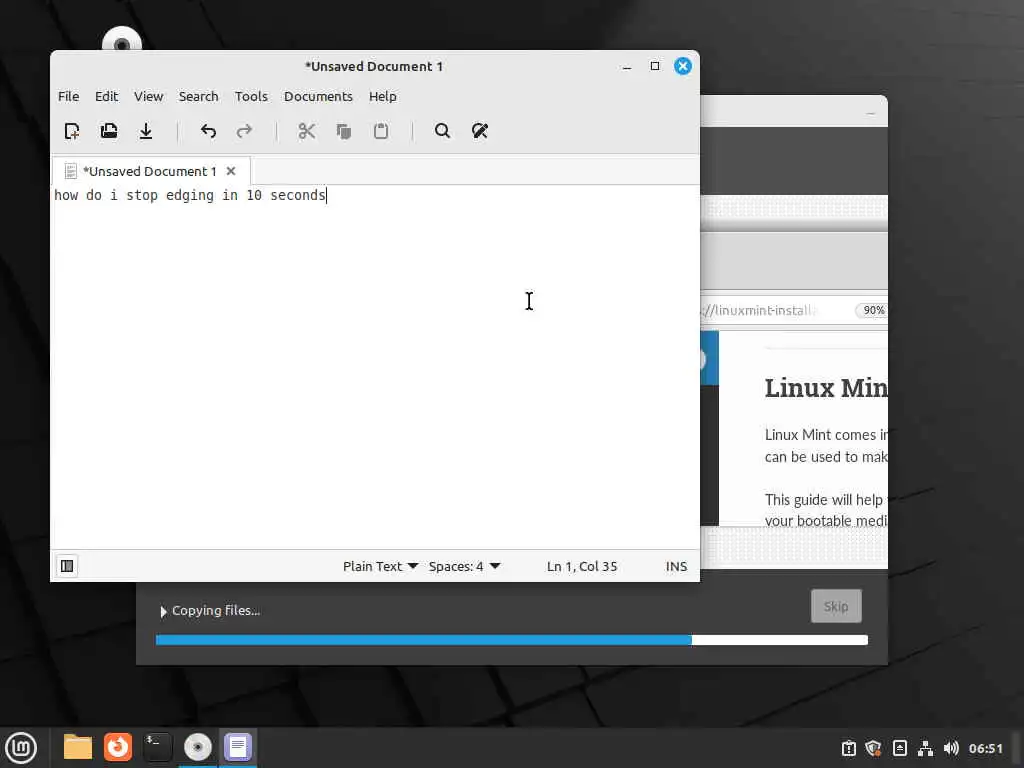Click the Paste clipboard icon
This screenshot has height=768, width=1024.
381,131
